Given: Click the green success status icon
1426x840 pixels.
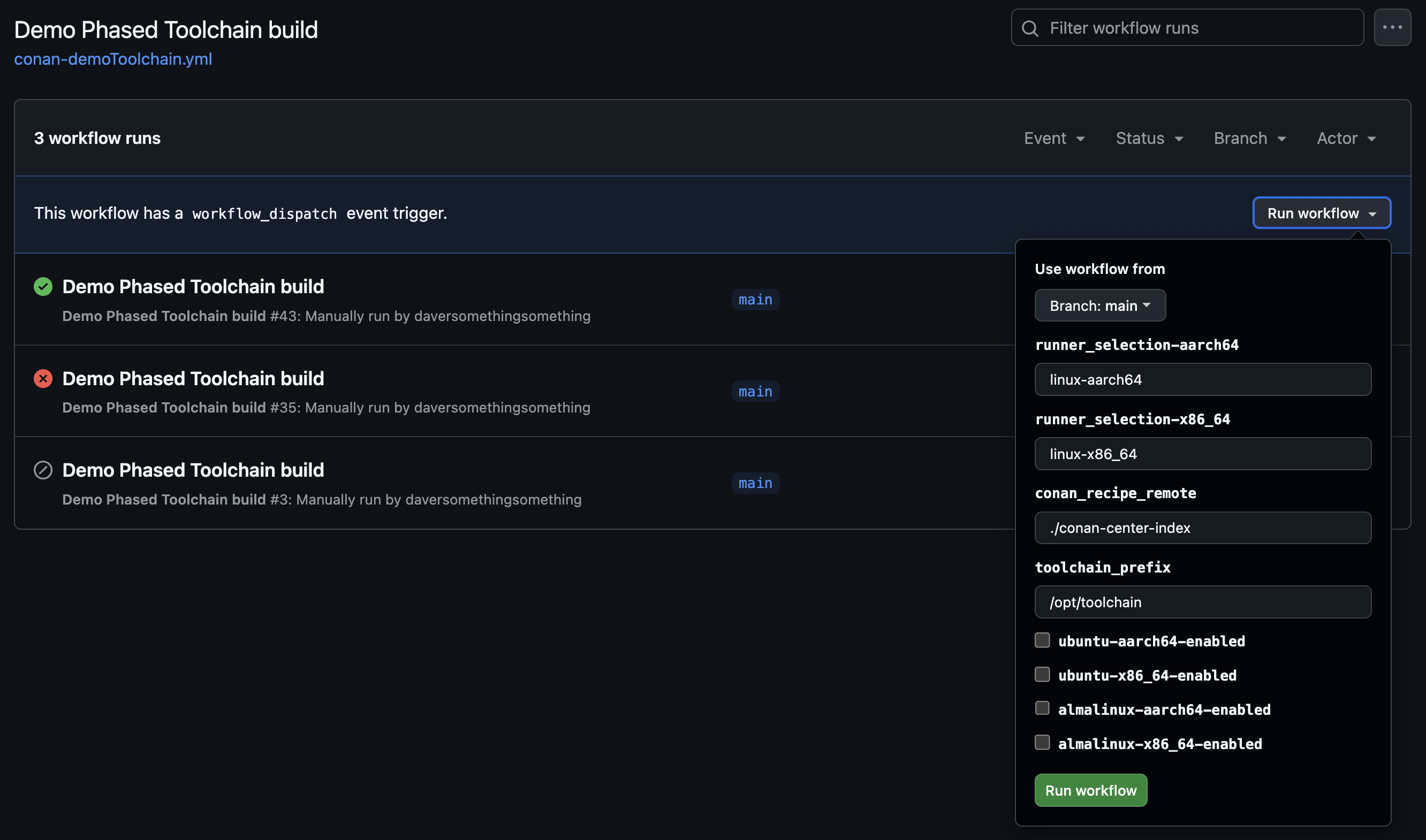Looking at the screenshot, I should 43,286.
